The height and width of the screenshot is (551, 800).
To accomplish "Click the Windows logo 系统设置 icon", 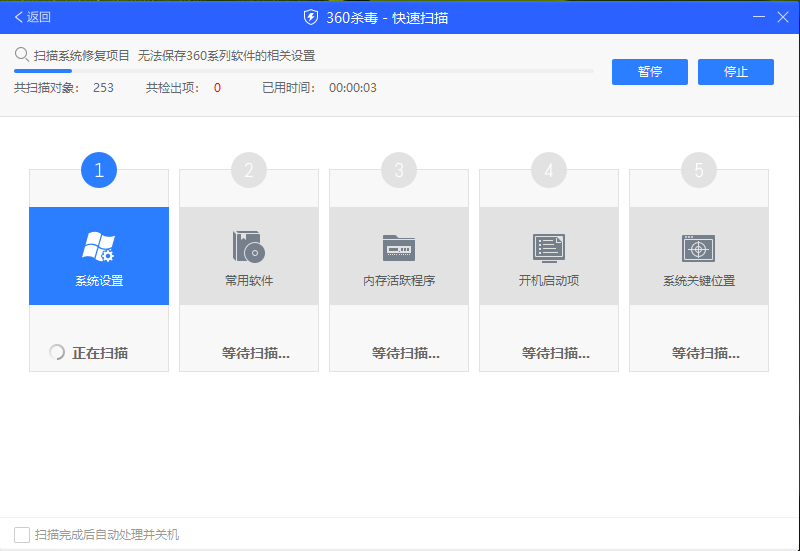I will (x=98, y=246).
